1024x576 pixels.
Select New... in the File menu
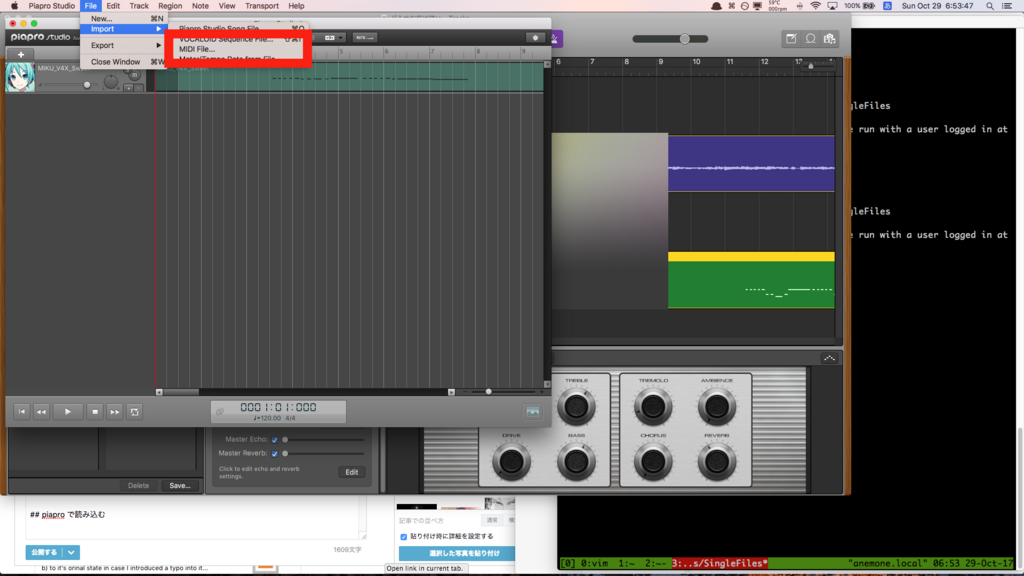point(123,18)
